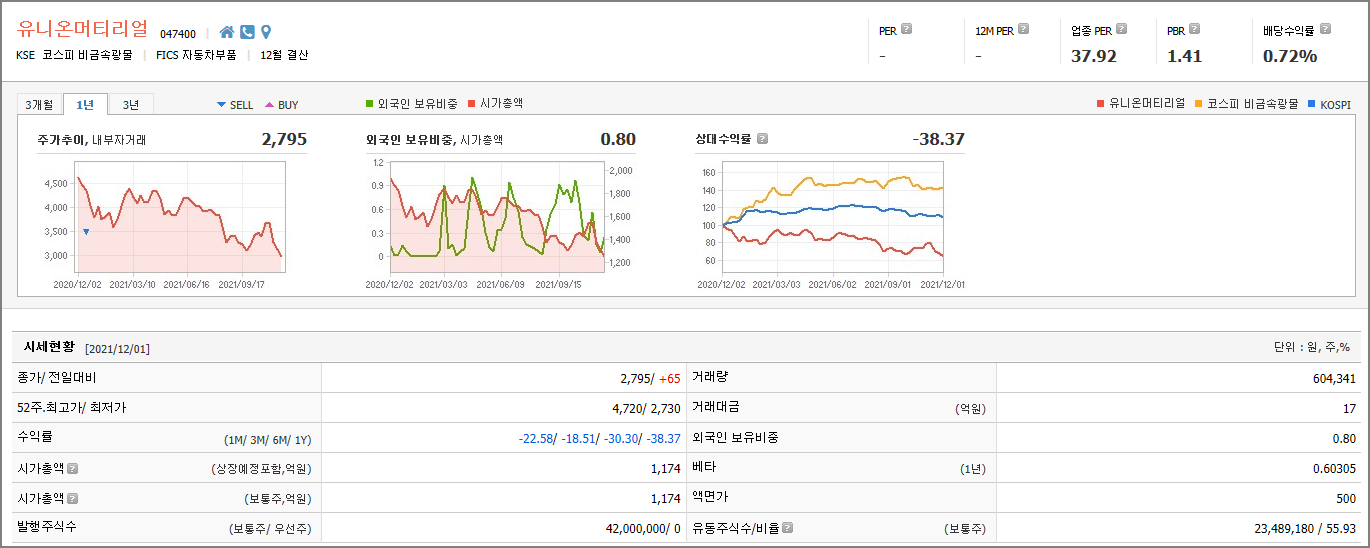Click the 액면가 value 500
1370x548 pixels.
point(1346,498)
